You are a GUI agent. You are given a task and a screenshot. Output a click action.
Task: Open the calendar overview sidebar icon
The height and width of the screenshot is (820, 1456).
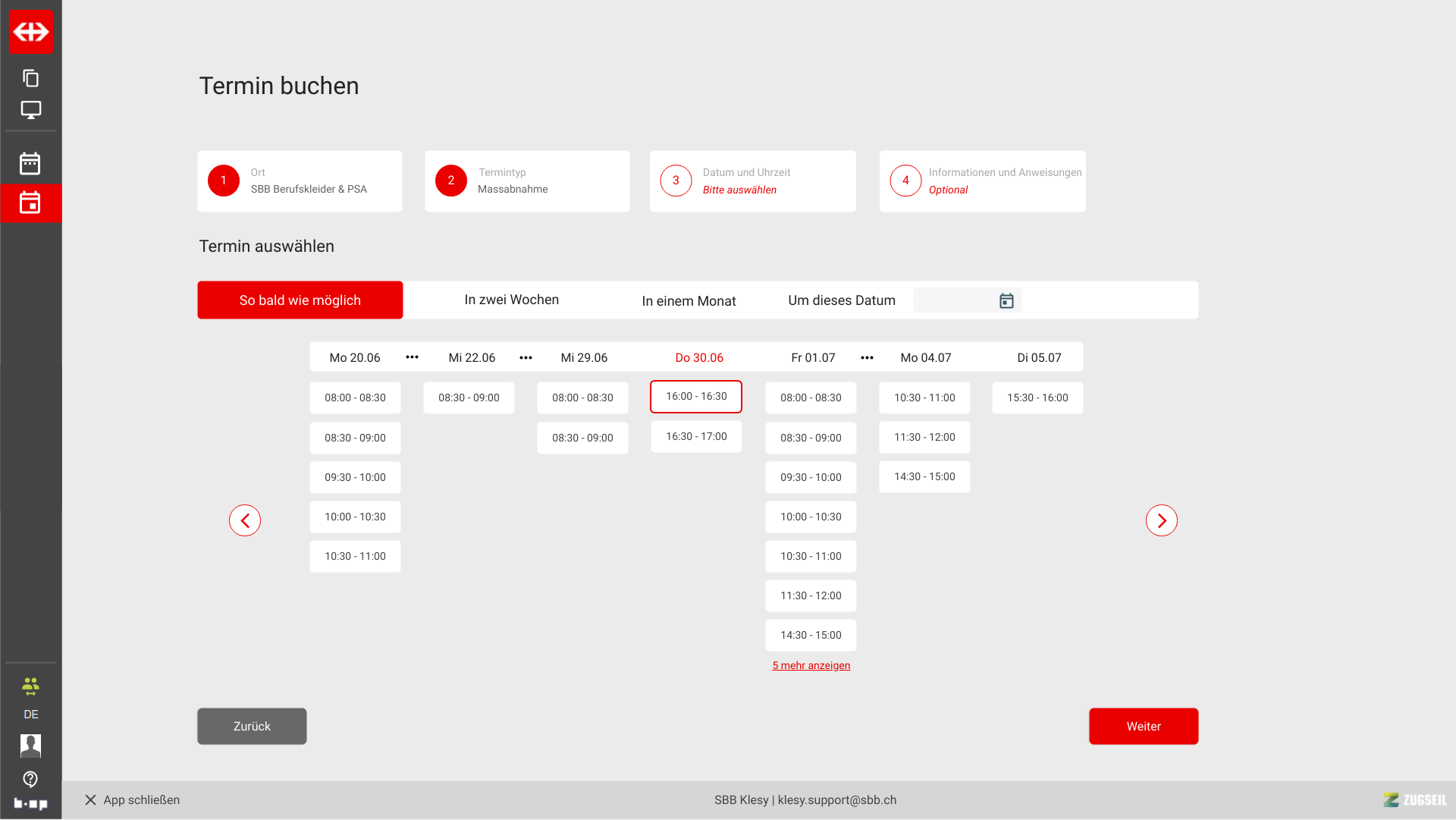pos(30,163)
